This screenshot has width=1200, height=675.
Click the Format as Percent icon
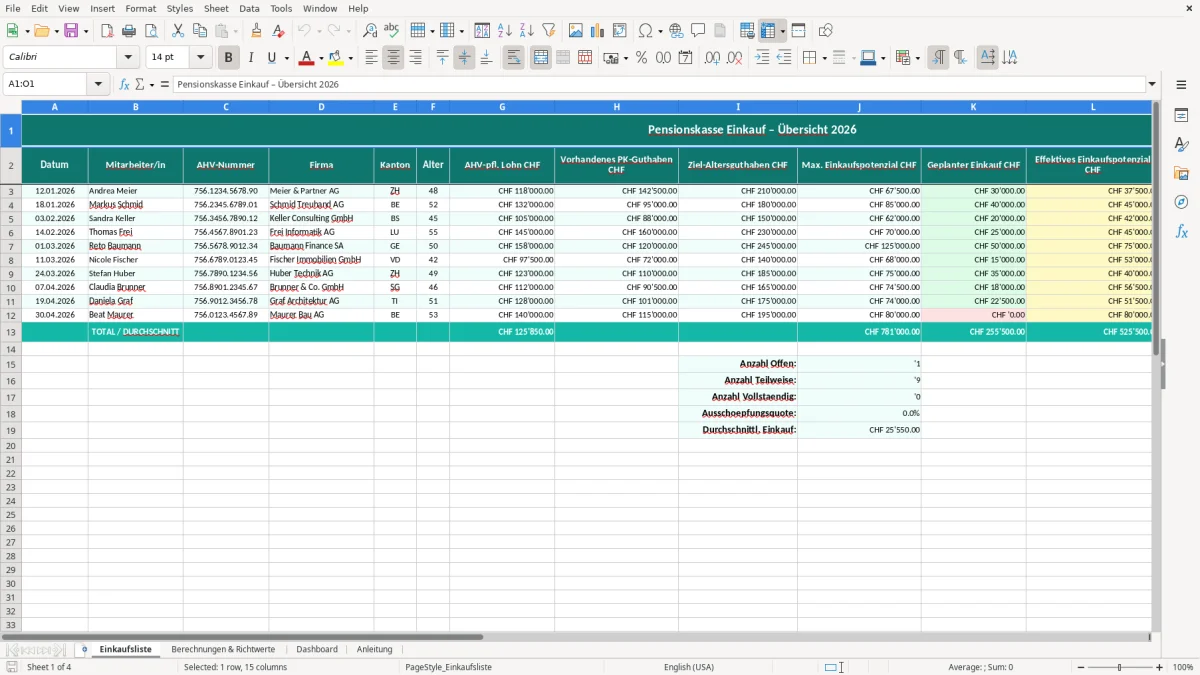pyautogui.click(x=641, y=58)
